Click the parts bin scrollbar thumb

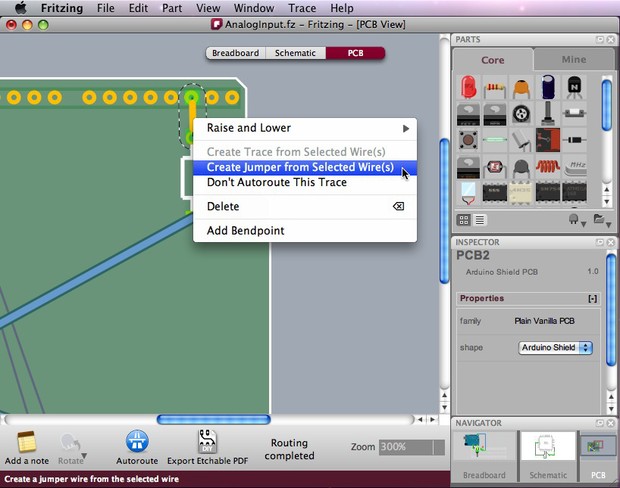[607, 105]
